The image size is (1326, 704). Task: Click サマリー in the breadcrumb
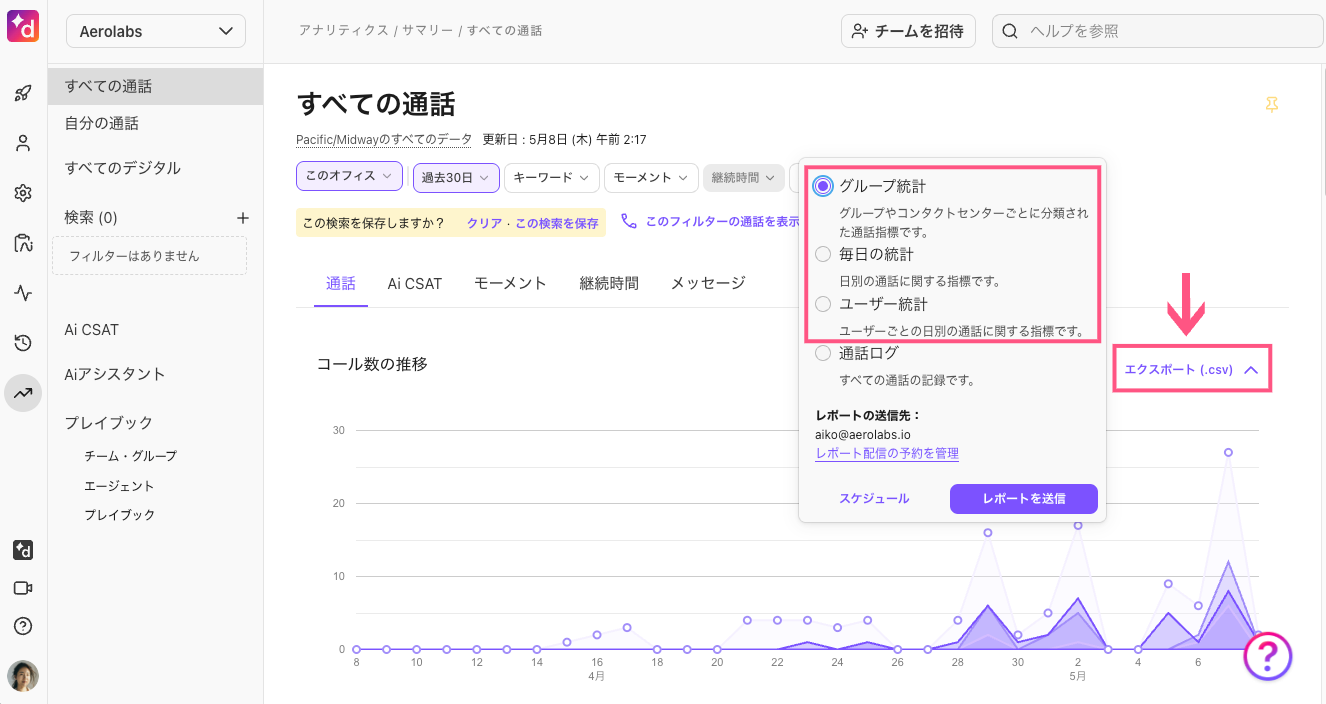tap(429, 31)
